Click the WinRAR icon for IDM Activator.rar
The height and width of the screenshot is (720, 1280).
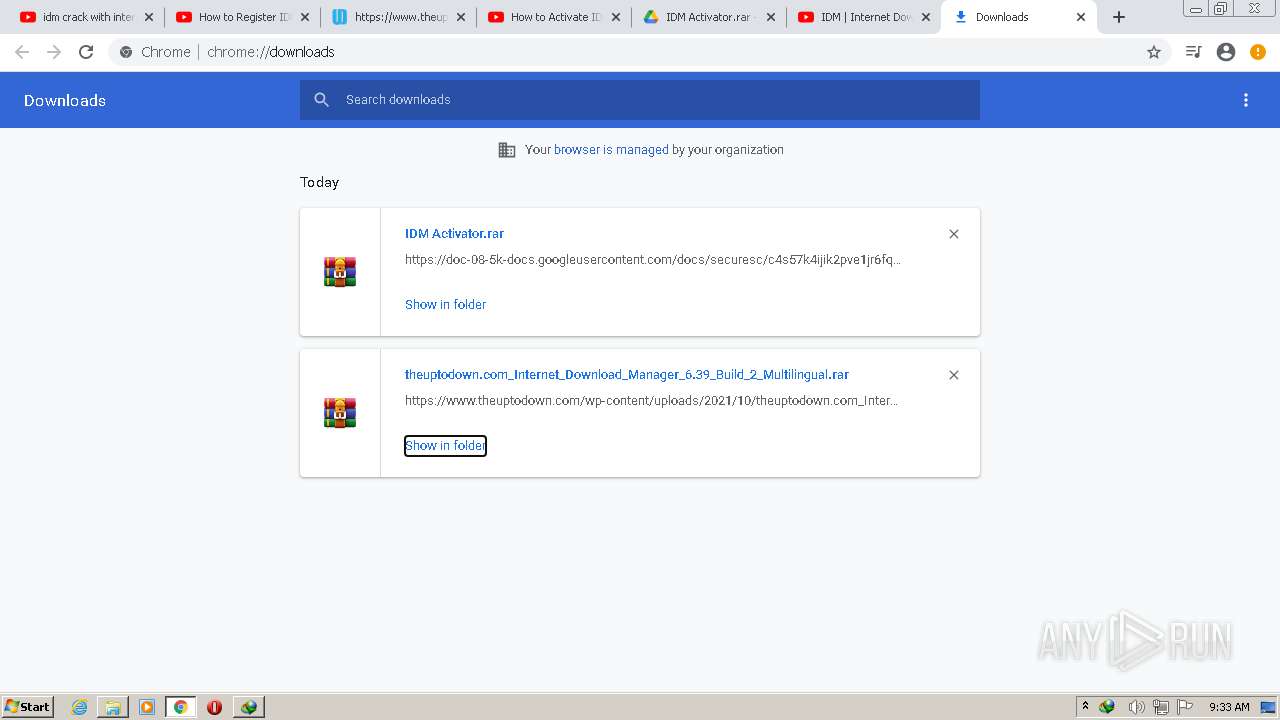(x=340, y=272)
